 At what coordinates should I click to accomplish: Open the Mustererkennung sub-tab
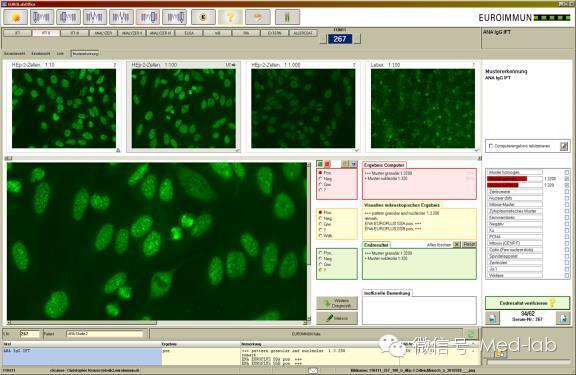point(85,54)
